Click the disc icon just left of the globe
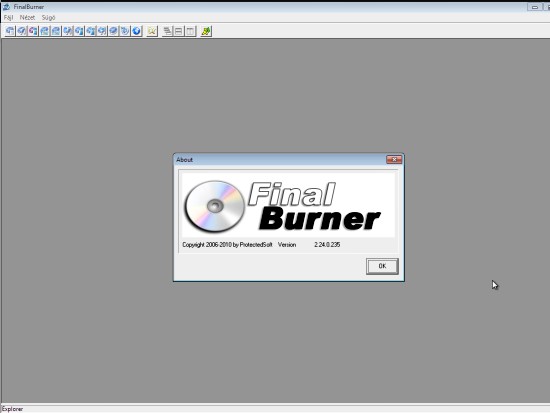The image size is (550, 413). pyautogui.click(x=125, y=31)
